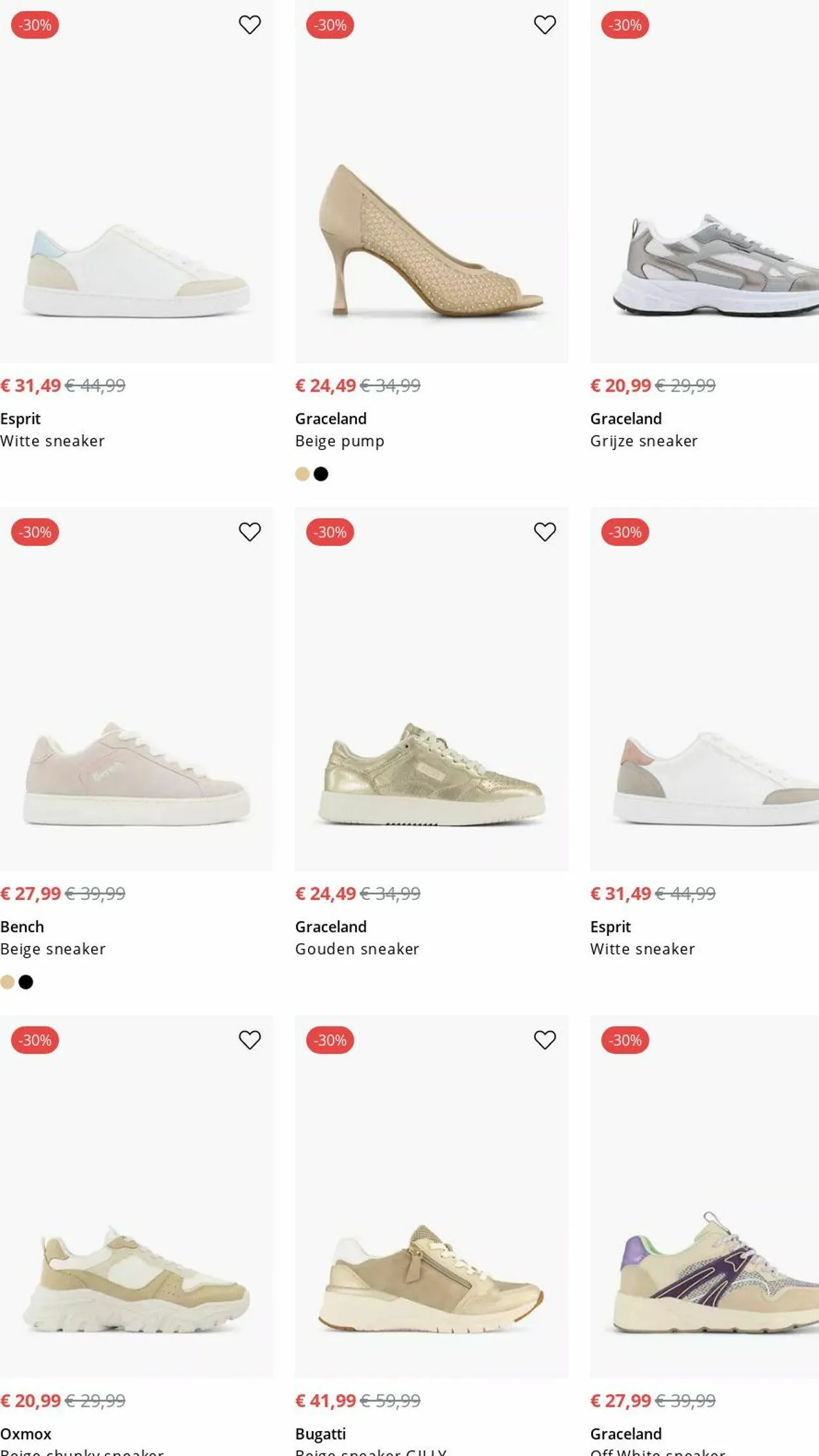Favorite the Esprit Witte sneaker at €31,49
This screenshot has width=819, height=1456.
click(x=250, y=25)
